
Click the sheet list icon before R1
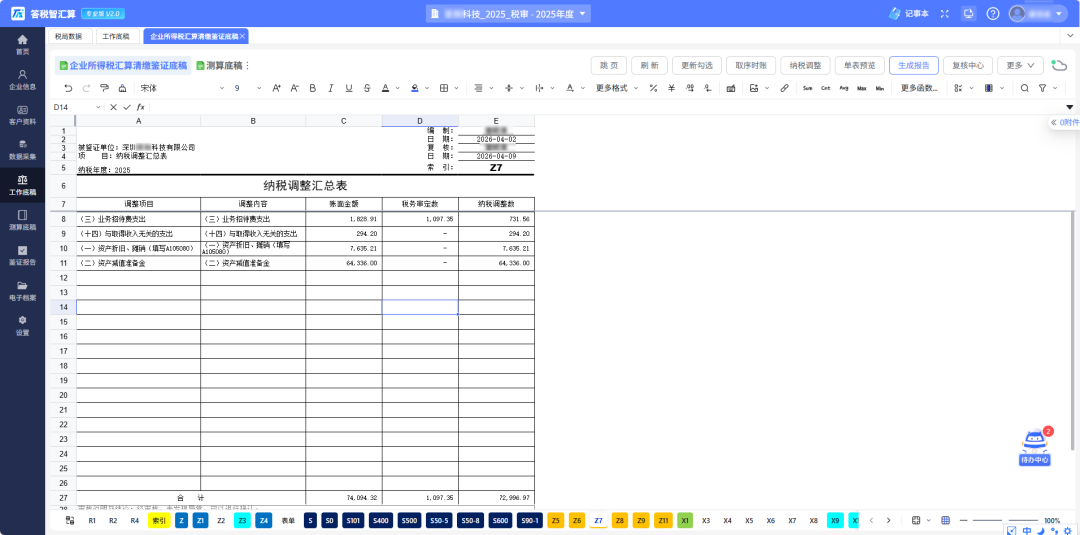coord(70,521)
